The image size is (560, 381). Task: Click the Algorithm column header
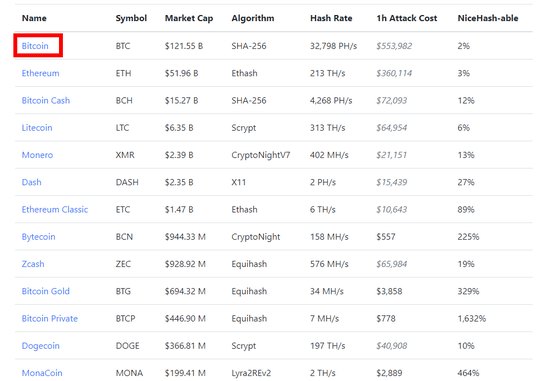click(x=253, y=18)
